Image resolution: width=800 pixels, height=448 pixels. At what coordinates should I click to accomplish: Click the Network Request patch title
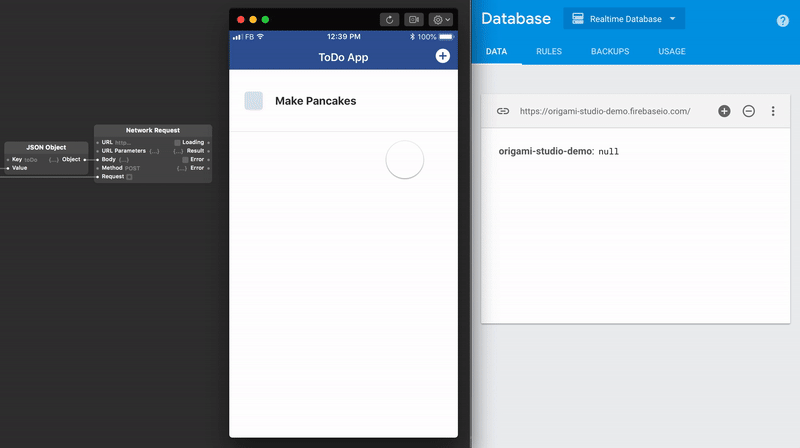(x=153, y=130)
